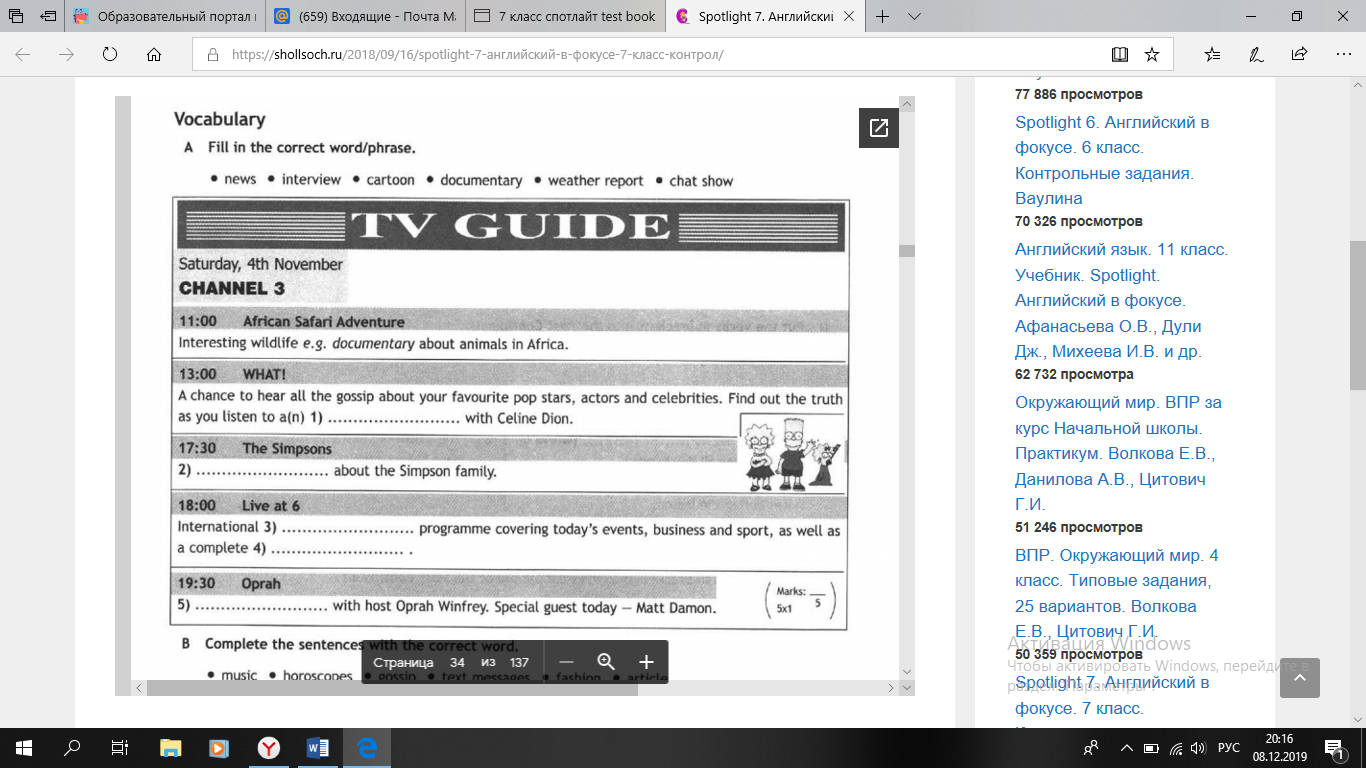Switch to 7 класс спотлайт test book tab

(566, 16)
